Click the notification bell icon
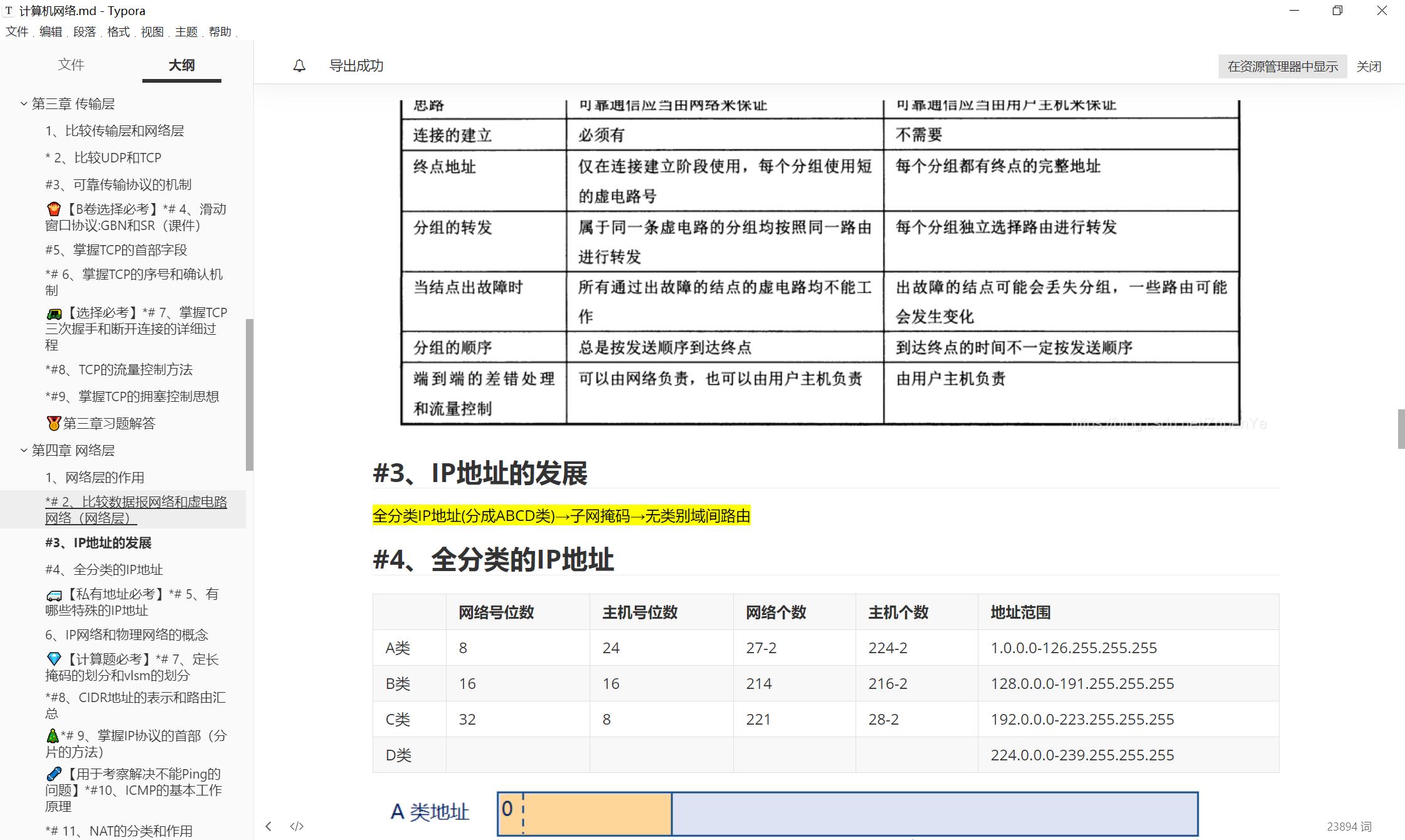Image resolution: width=1405 pixels, height=840 pixels. pos(299,66)
